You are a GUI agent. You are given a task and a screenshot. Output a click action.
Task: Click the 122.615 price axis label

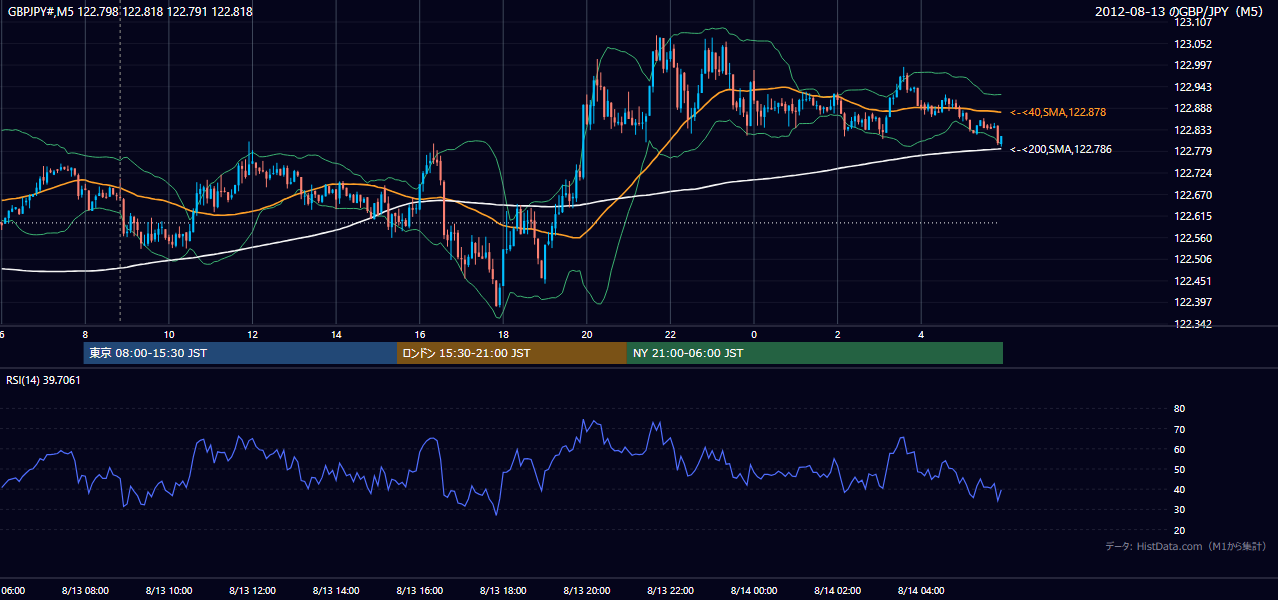point(1192,216)
